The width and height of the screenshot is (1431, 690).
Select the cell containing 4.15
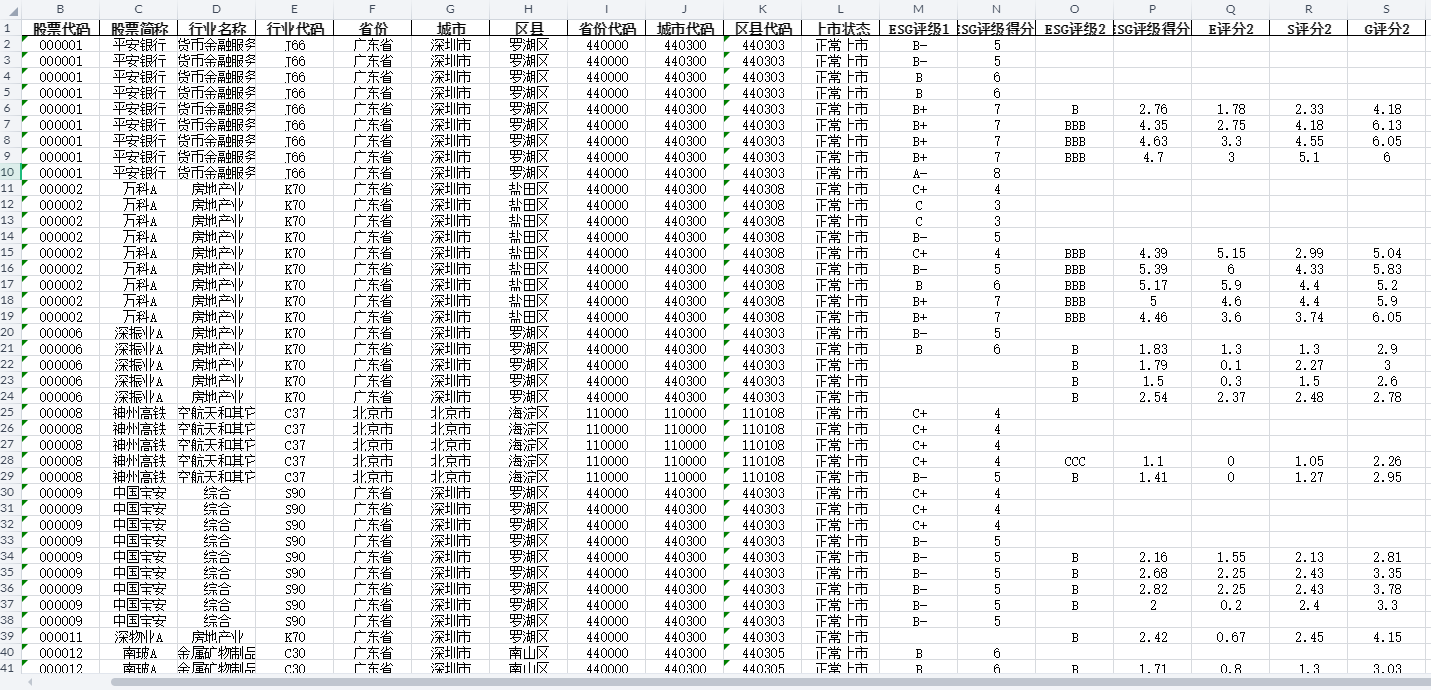tap(1387, 637)
